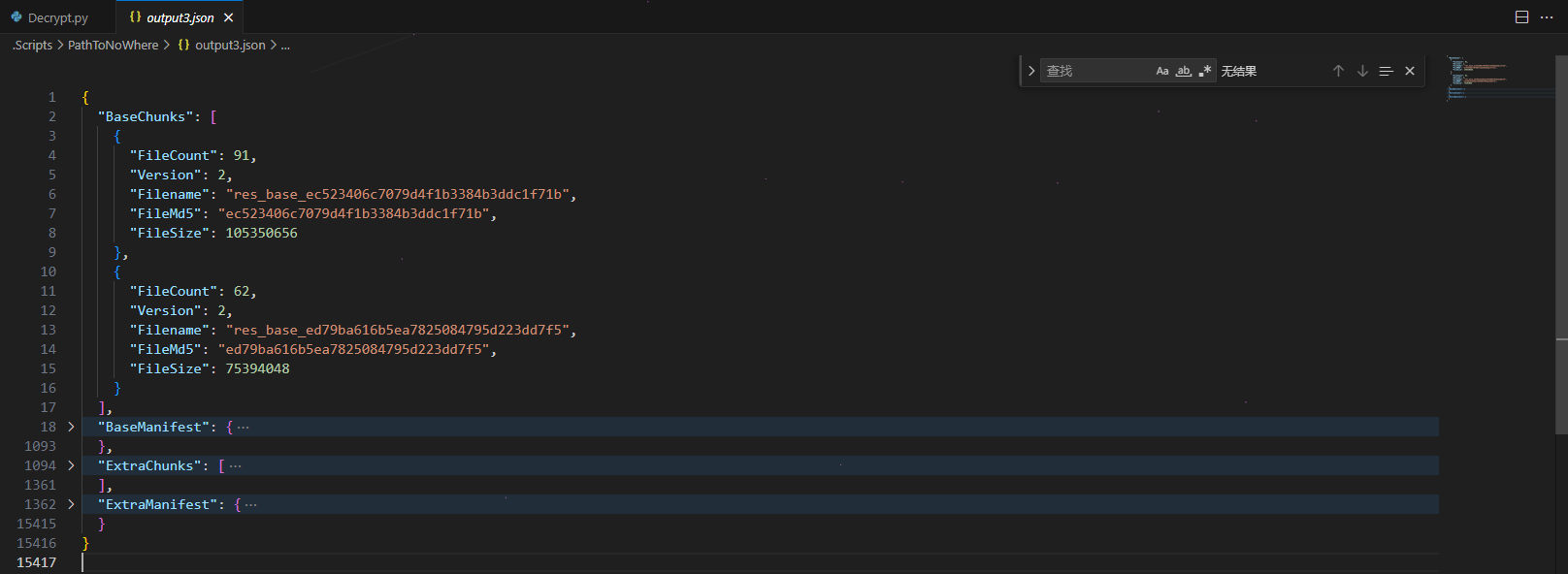Click the Find in Selection icon
1568x574 pixels.
pos(1386,71)
